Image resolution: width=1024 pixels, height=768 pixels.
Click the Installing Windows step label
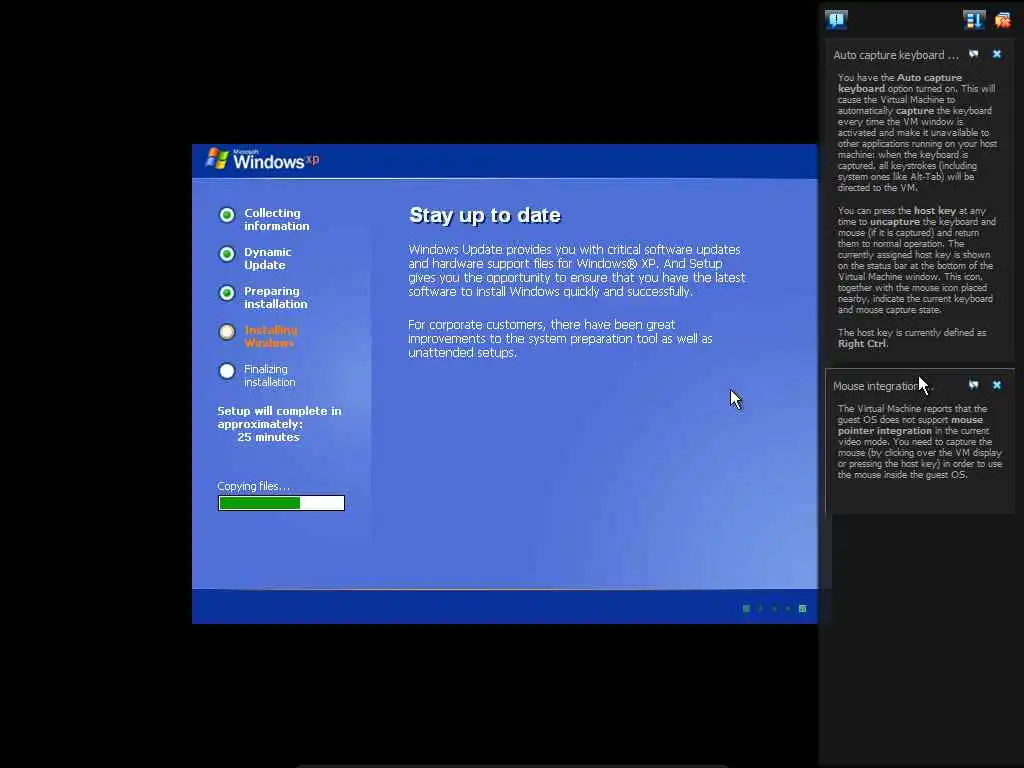pos(271,336)
